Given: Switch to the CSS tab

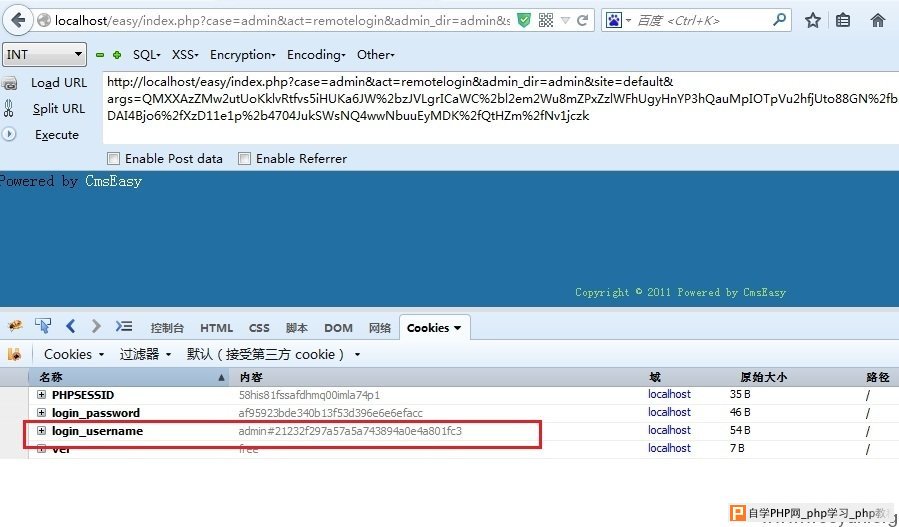Looking at the screenshot, I should pos(259,328).
